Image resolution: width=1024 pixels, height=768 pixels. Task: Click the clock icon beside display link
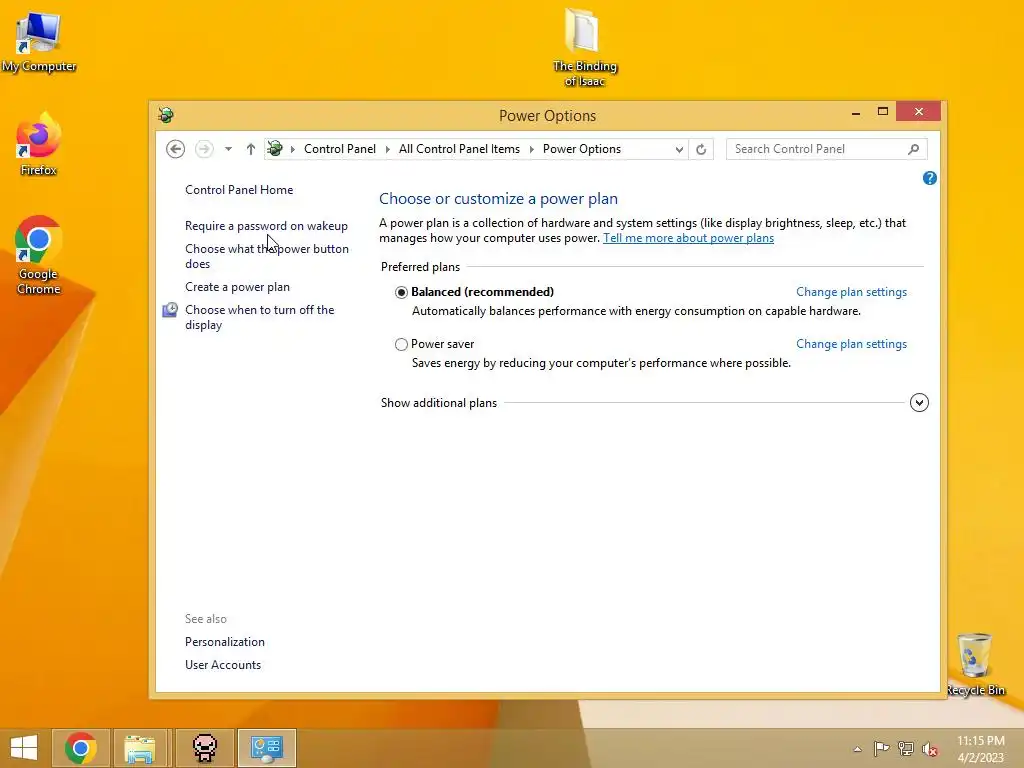(x=170, y=310)
